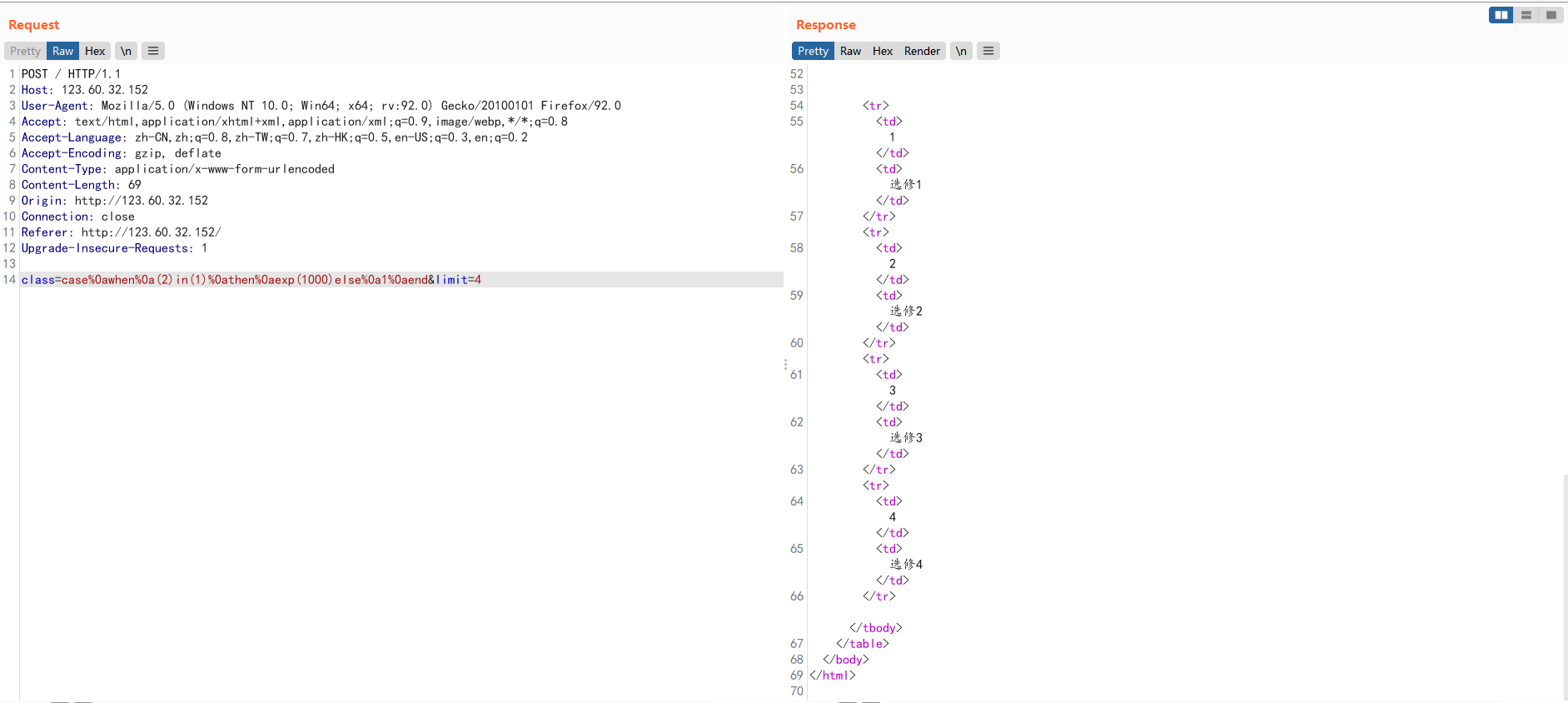Click the closing </html> tag in response
Viewport: 1568px width, 703px height.
point(833,676)
